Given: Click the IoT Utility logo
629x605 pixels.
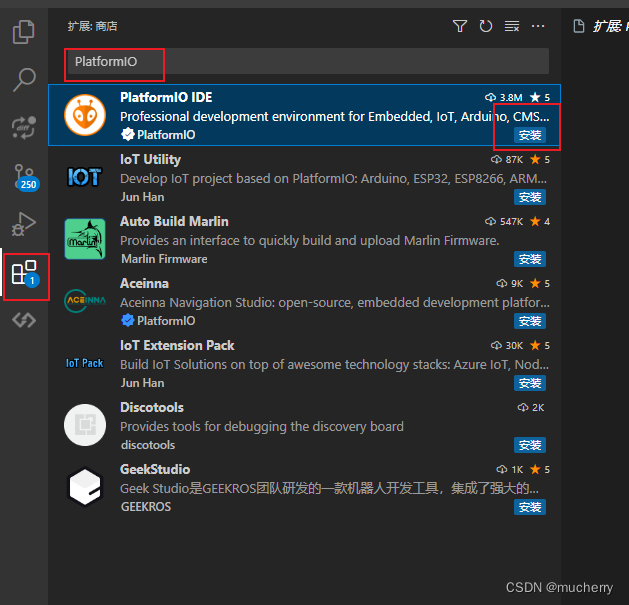Looking at the screenshot, I should tap(85, 177).
